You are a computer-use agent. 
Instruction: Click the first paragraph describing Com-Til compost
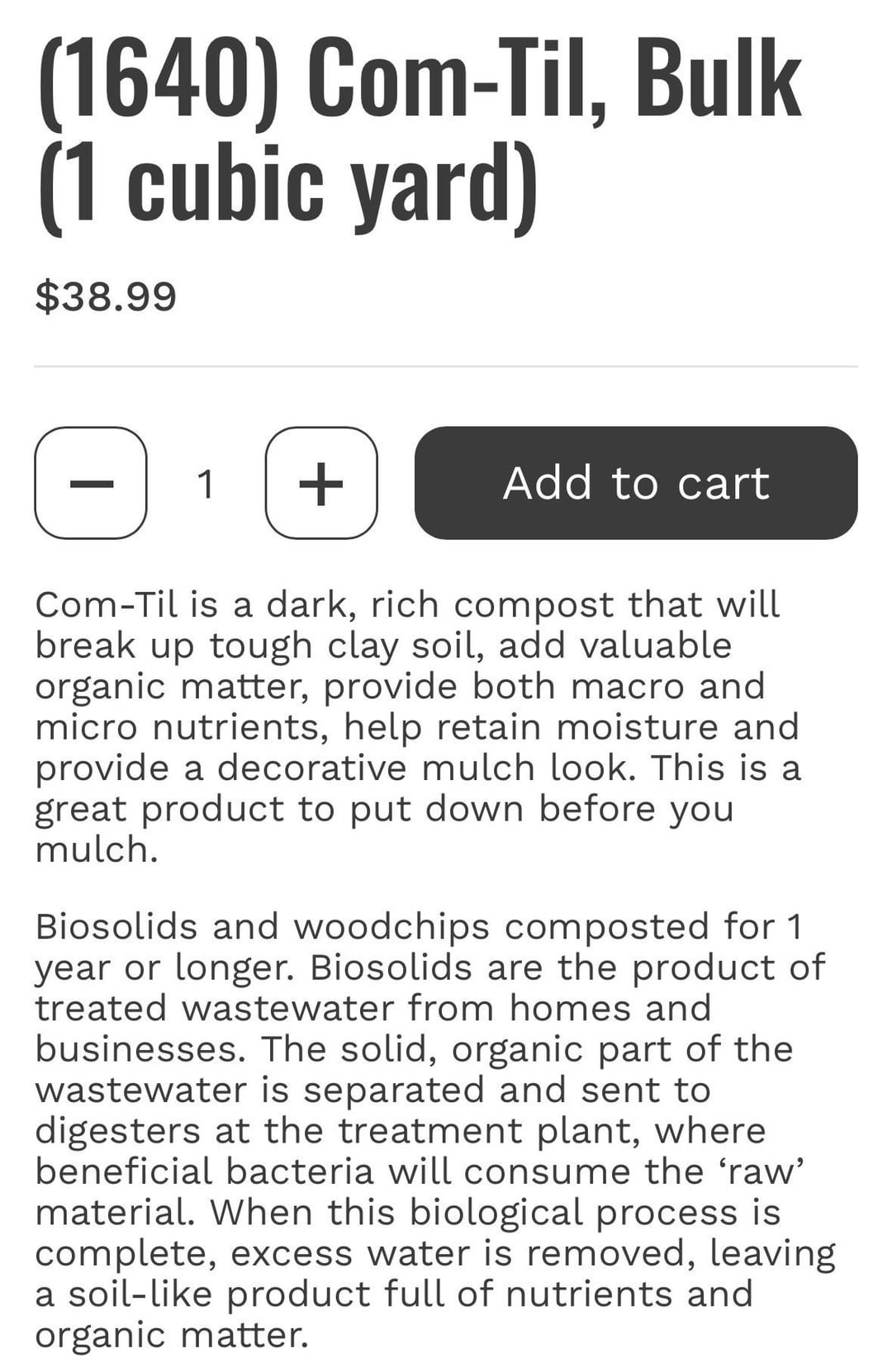[x=413, y=726]
